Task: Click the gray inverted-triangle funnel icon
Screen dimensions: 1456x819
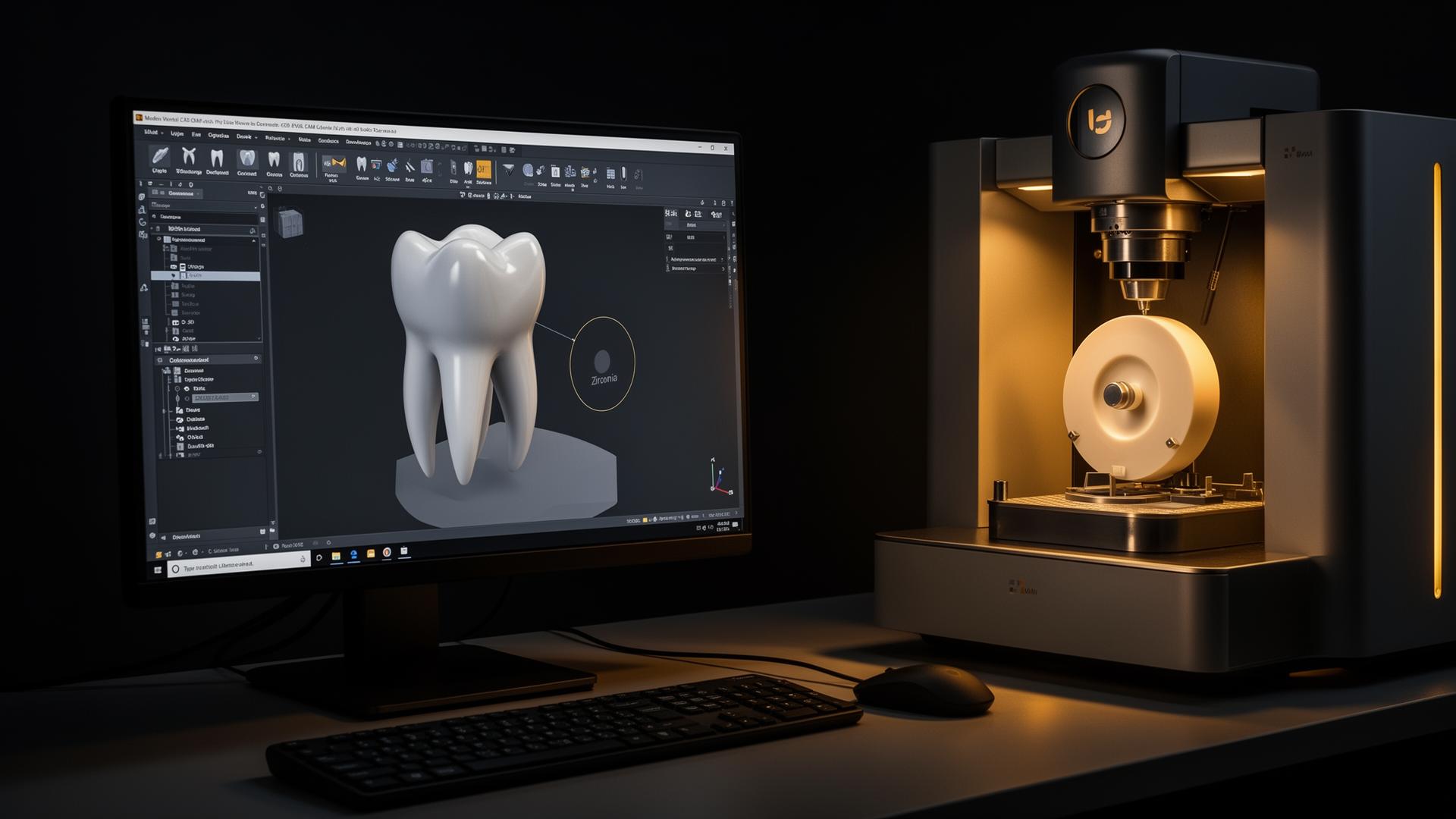Action: [x=508, y=170]
